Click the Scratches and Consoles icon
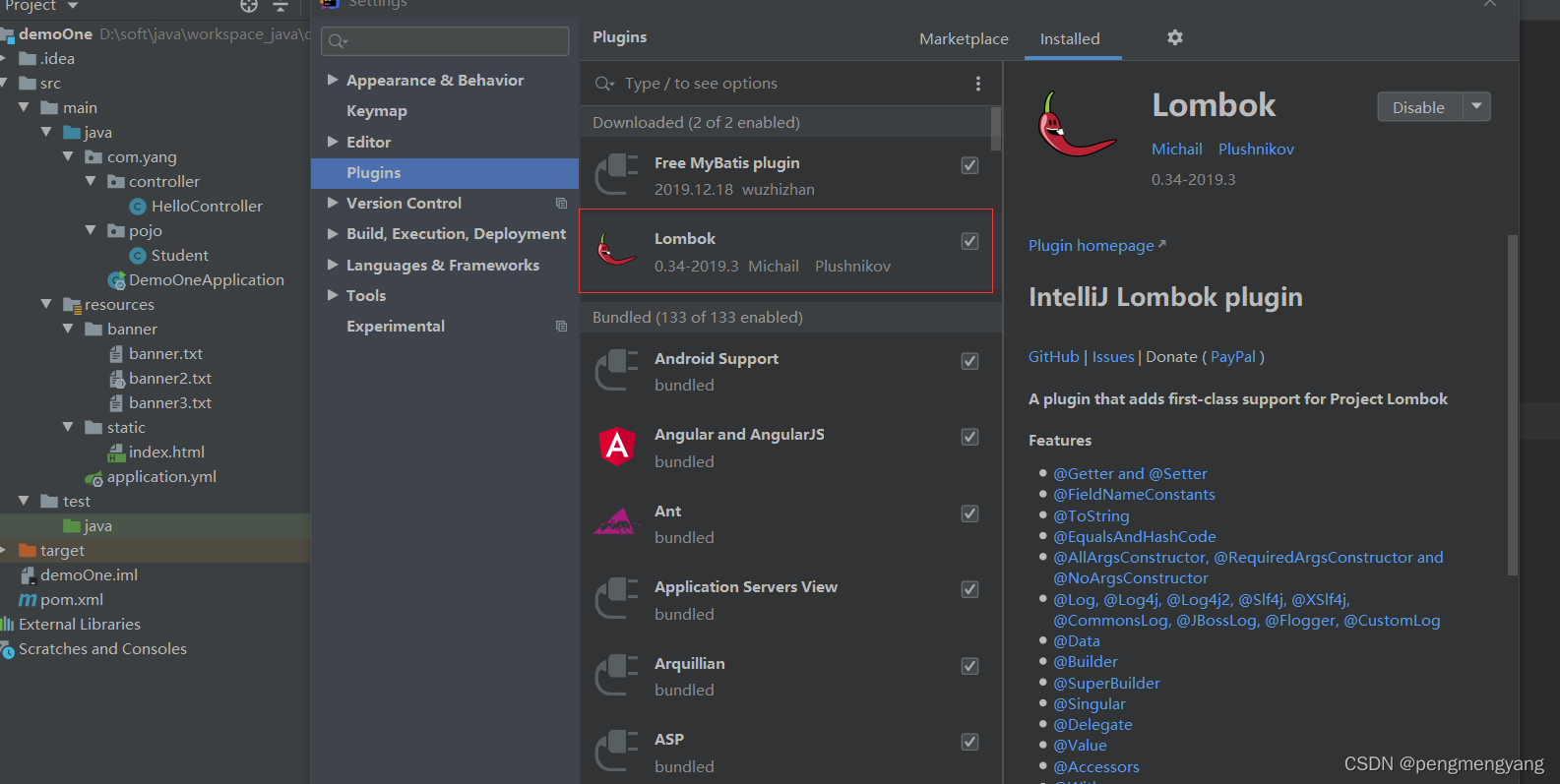Viewport: 1560px width, 784px height. [8, 649]
